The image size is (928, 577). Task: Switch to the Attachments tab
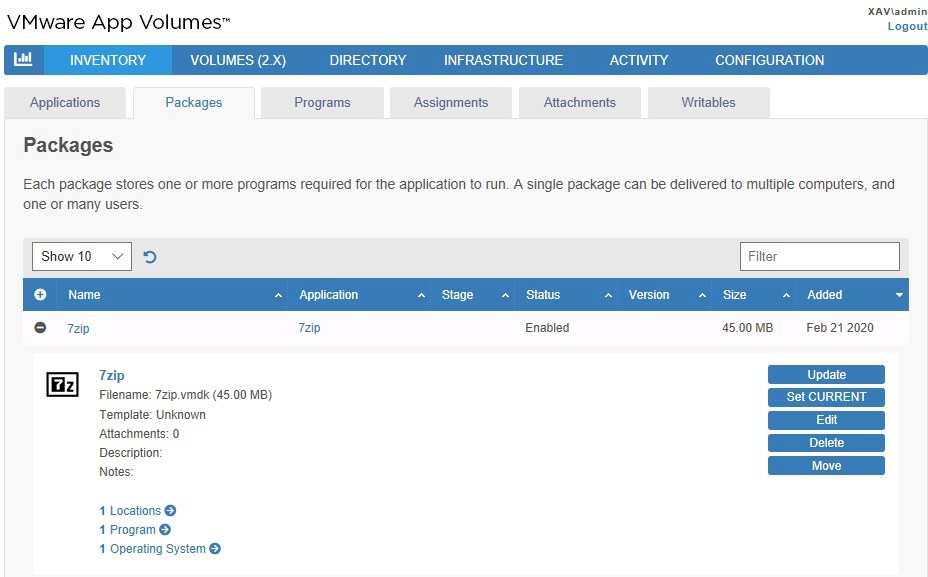click(579, 102)
